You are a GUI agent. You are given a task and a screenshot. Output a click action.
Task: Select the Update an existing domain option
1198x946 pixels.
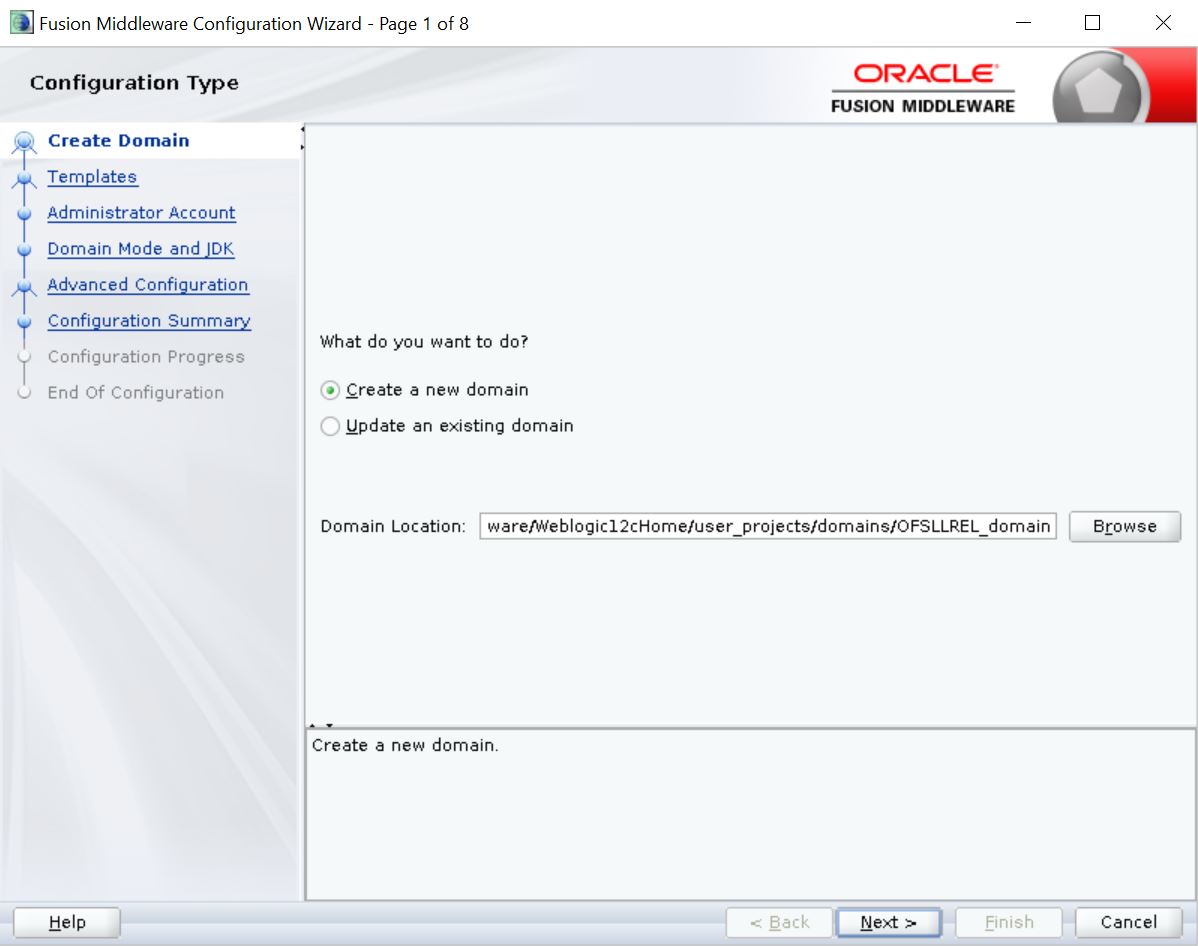point(330,426)
